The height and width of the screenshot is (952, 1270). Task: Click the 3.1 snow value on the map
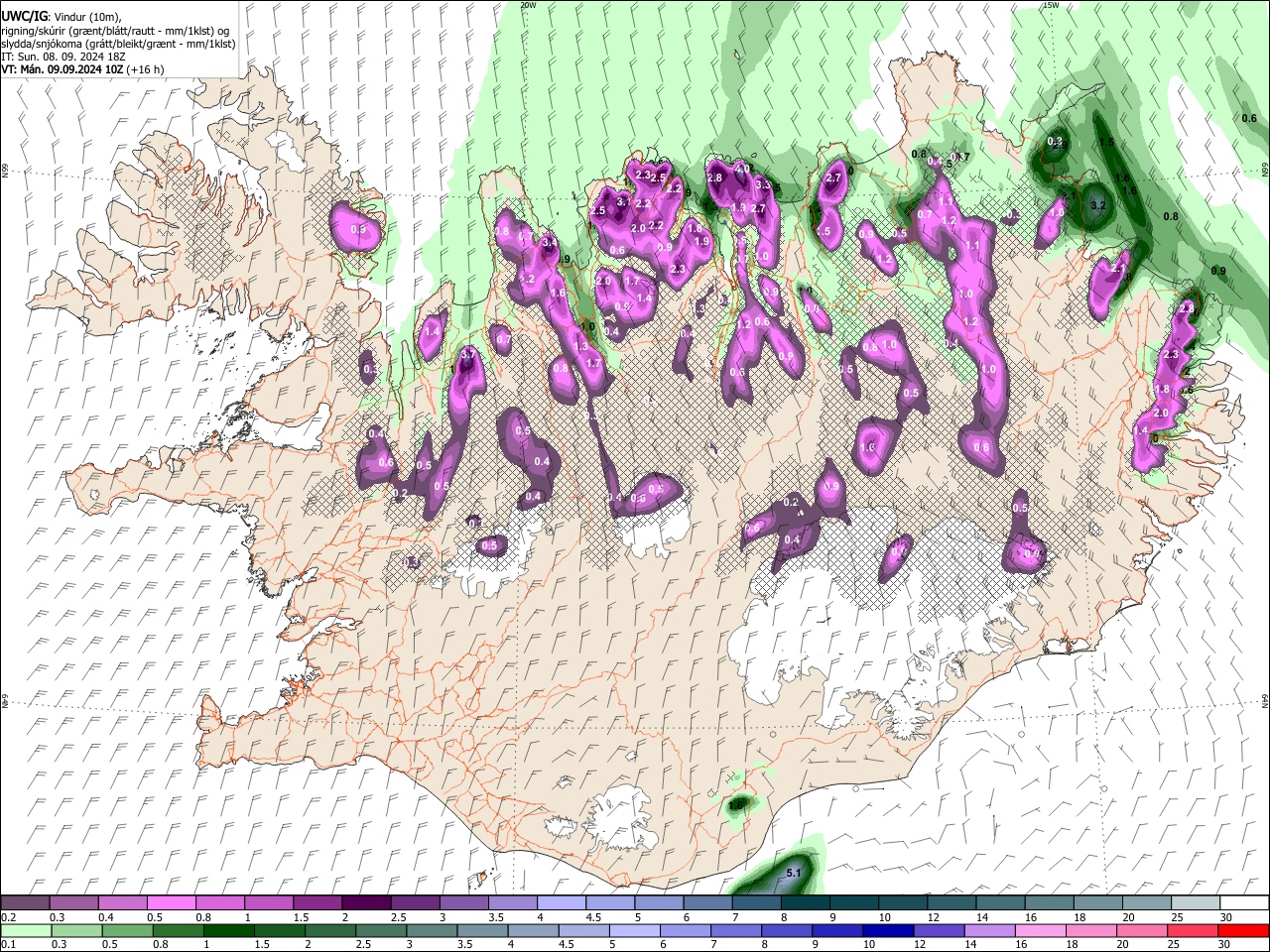point(623,201)
